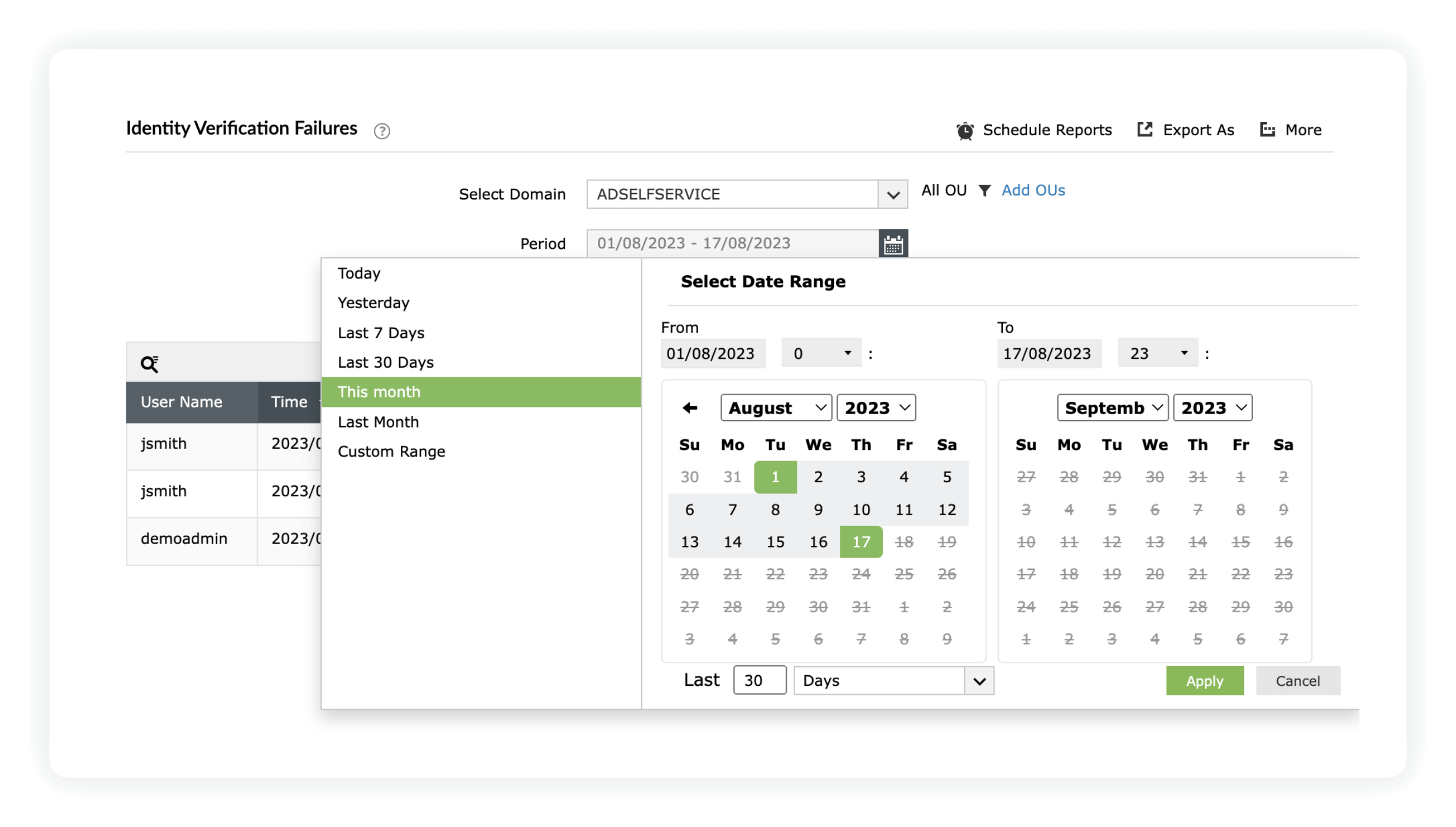Screen dimensions: 1456x827
Task: Expand the Select Domain dropdown
Action: pyautogui.click(x=893, y=195)
